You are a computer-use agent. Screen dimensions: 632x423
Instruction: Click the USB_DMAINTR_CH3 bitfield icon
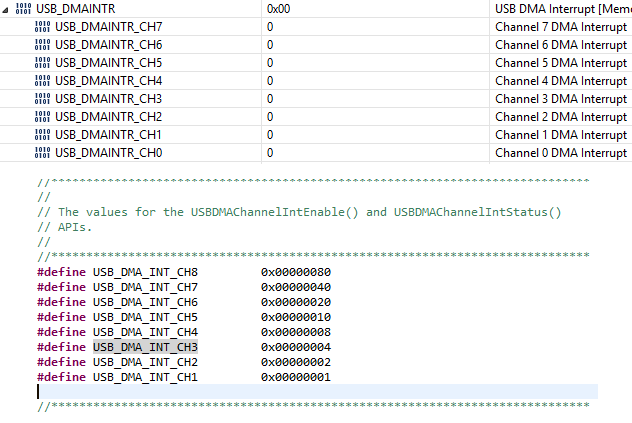(x=42, y=99)
